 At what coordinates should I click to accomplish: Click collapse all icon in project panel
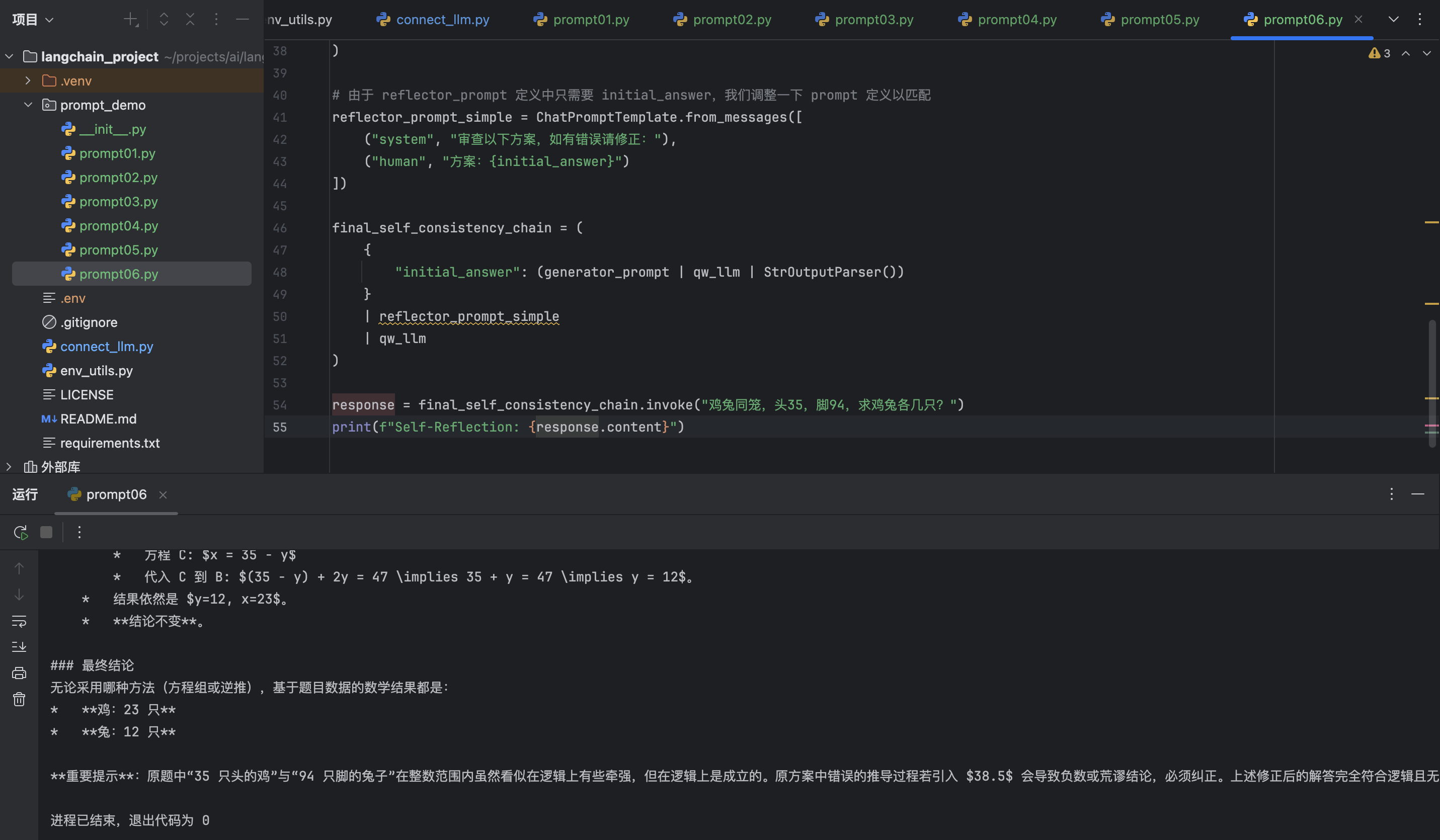point(190,20)
